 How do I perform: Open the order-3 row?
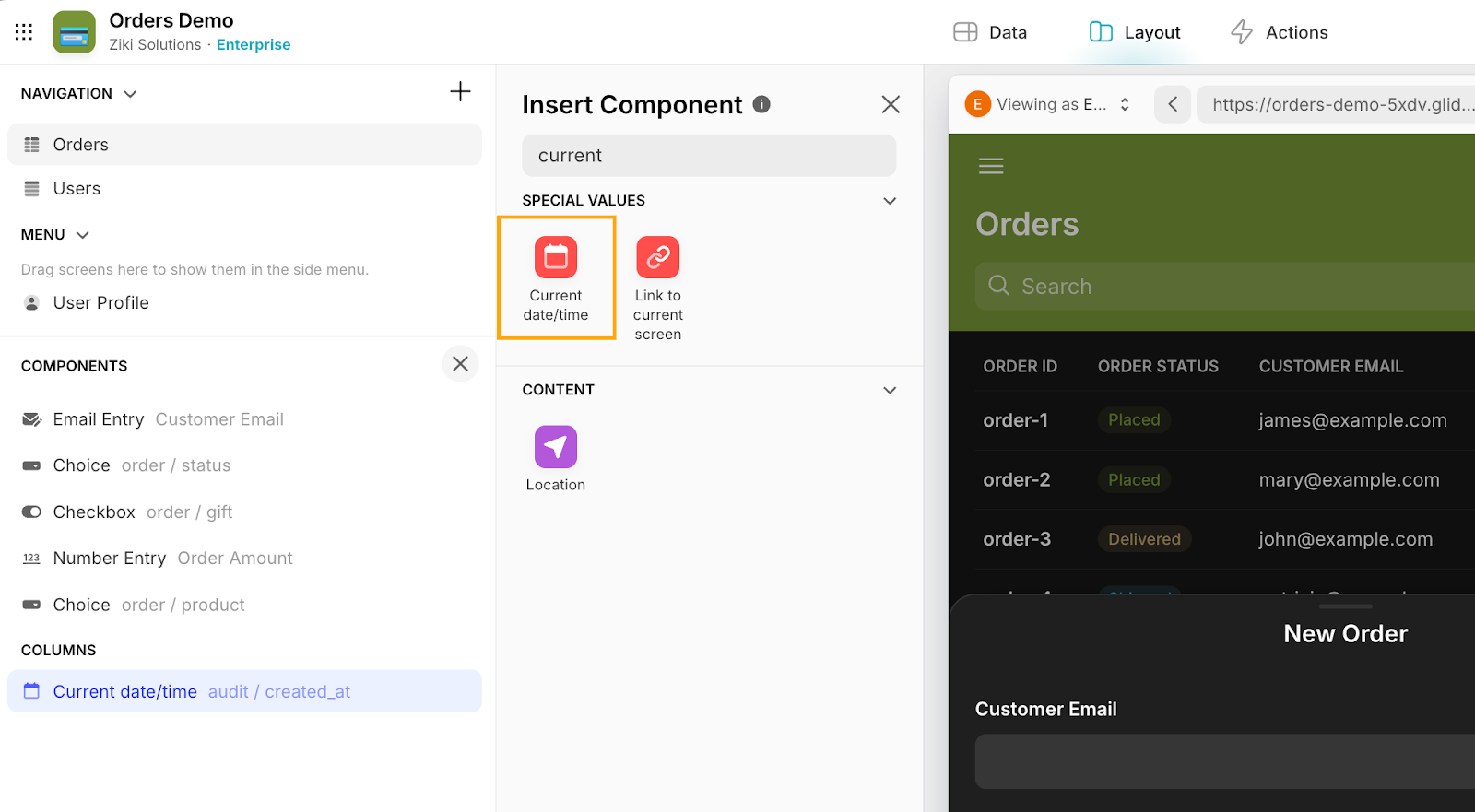[1225, 539]
